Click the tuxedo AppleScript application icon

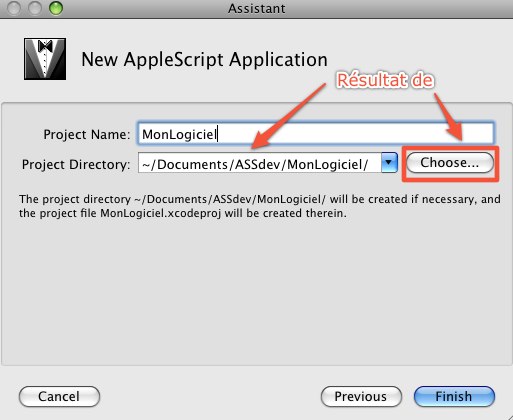pyautogui.click(x=45, y=59)
